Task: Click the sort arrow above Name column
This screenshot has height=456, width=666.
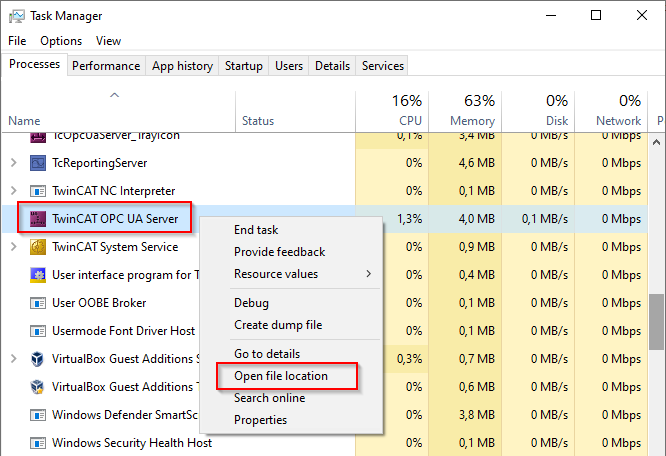Action: click(114, 95)
